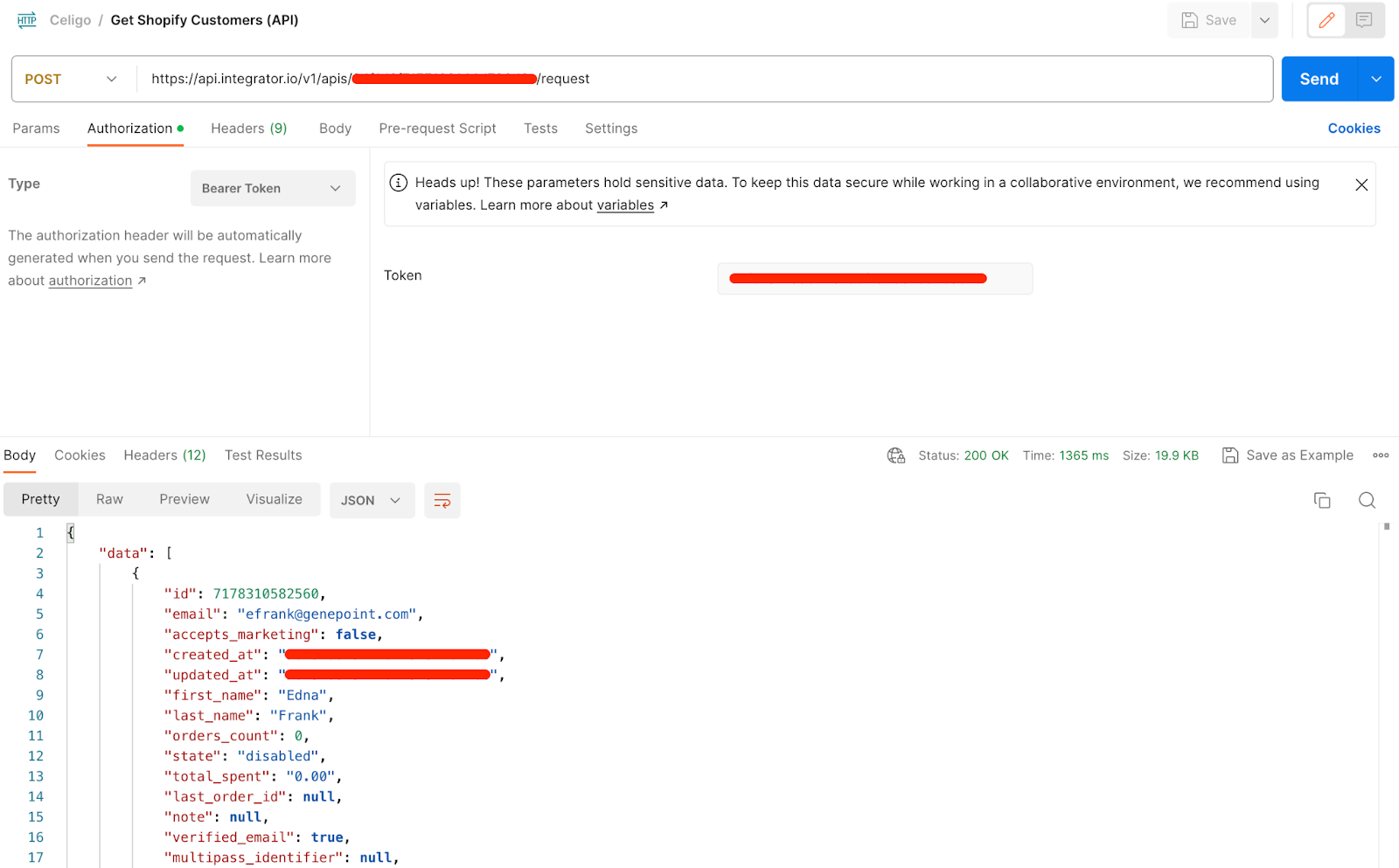The width and height of the screenshot is (1399, 868).
Task: Copy the response body using copy icon
Action: point(1322,500)
